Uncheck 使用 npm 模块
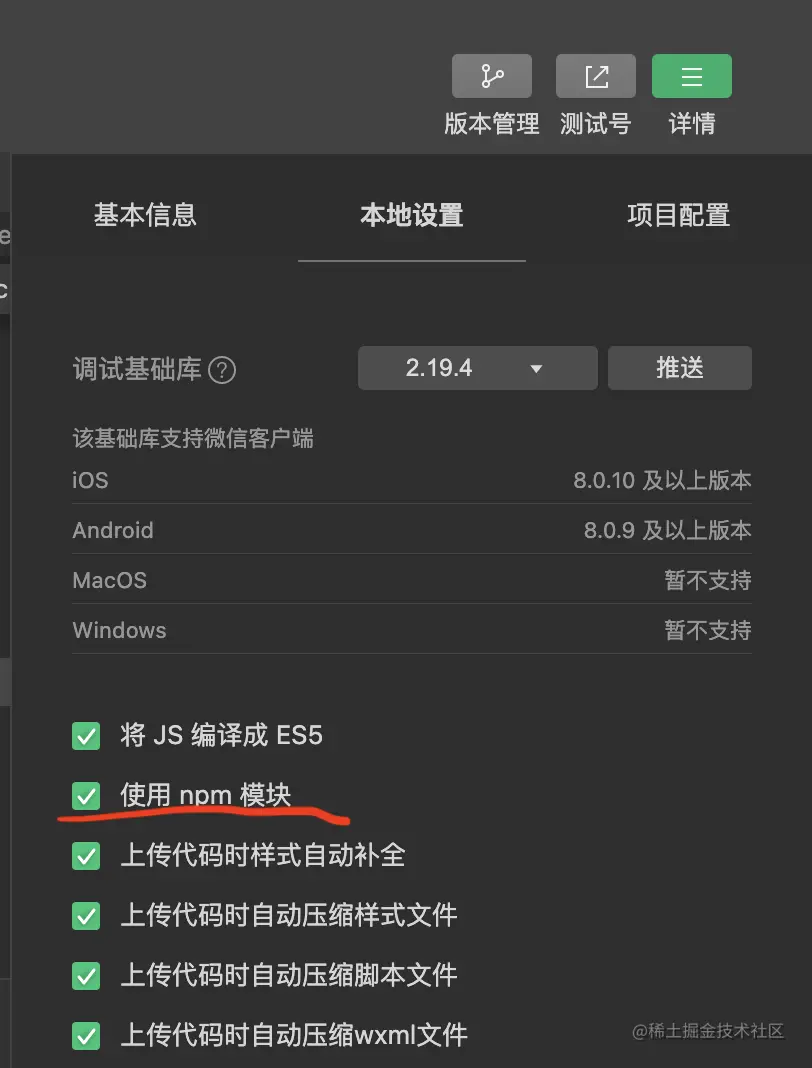Image resolution: width=812 pixels, height=1068 pixels. pyautogui.click(x=86, y=795)
